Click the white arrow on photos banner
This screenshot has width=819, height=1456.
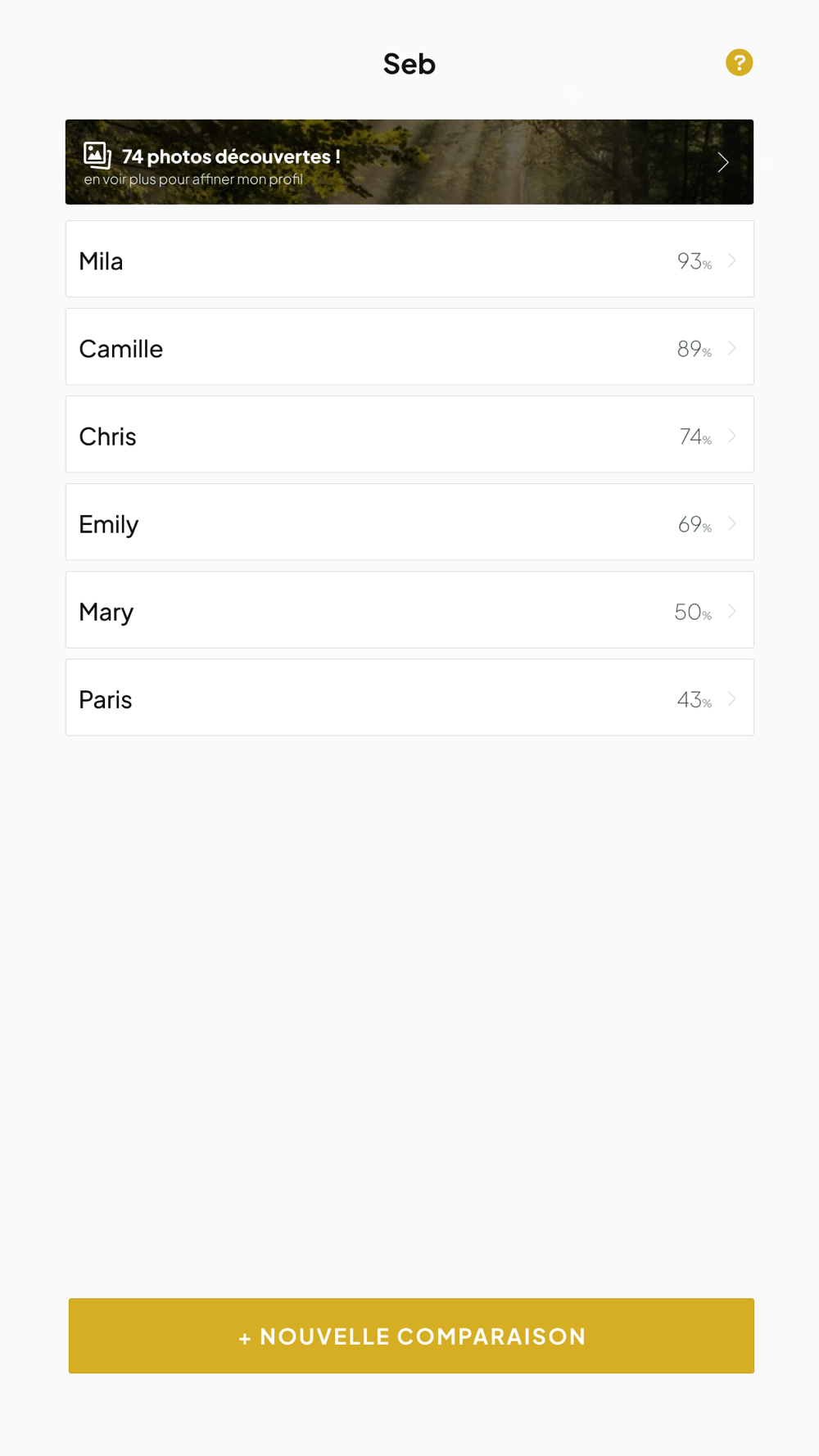pyautogui.click(x=722, y=162)
